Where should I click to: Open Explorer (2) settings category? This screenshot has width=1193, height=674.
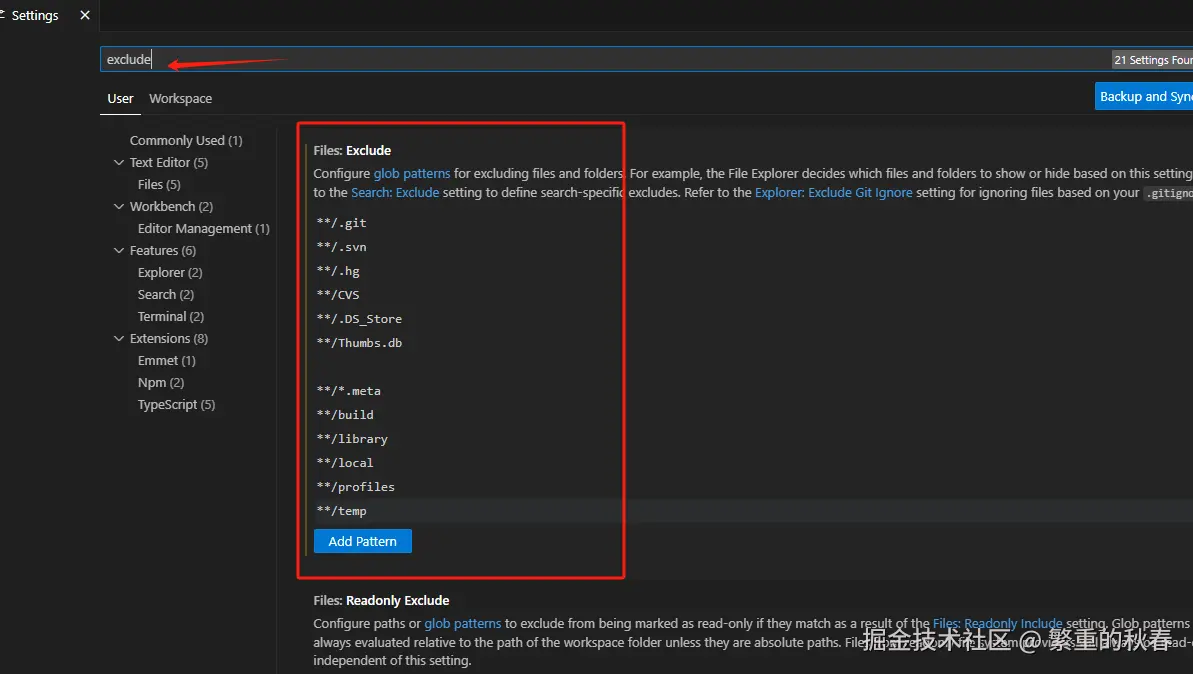170,273
